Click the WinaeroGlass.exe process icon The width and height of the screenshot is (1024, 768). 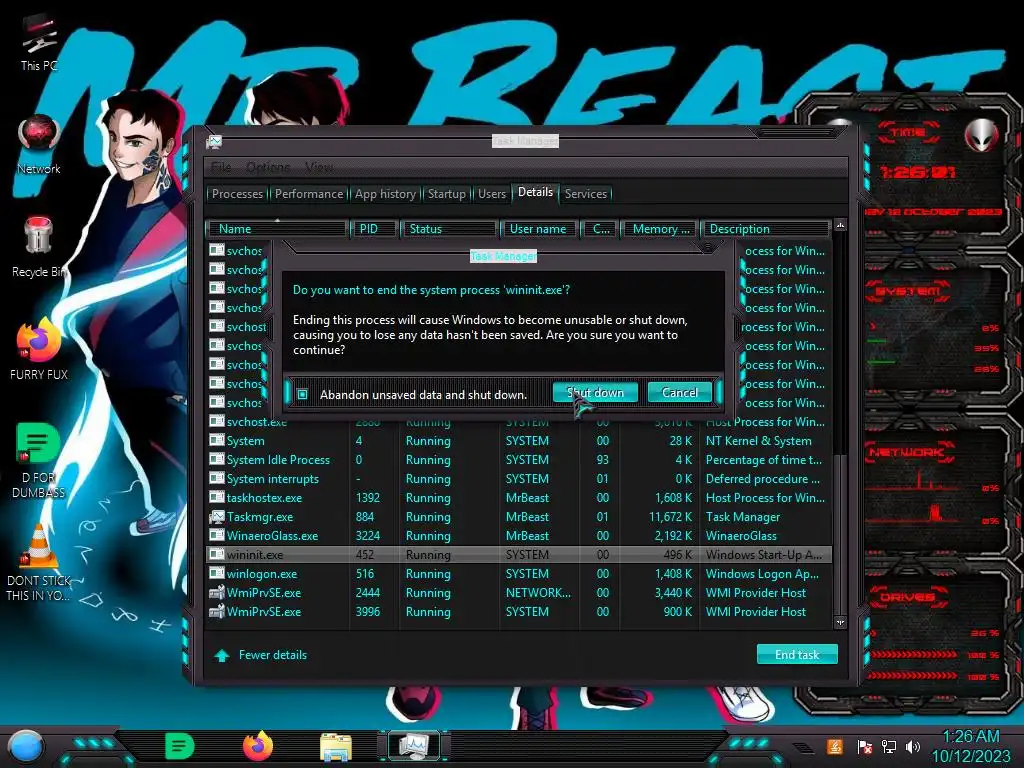pyautogui.click(x=216, y=536)
